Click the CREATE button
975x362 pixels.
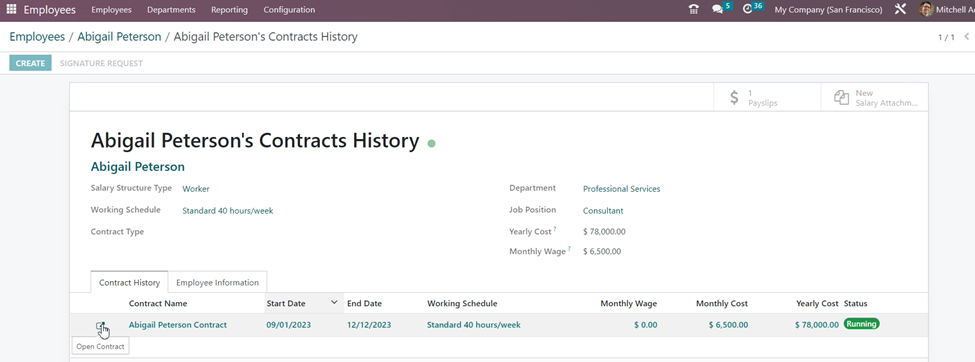pos(30,63)
